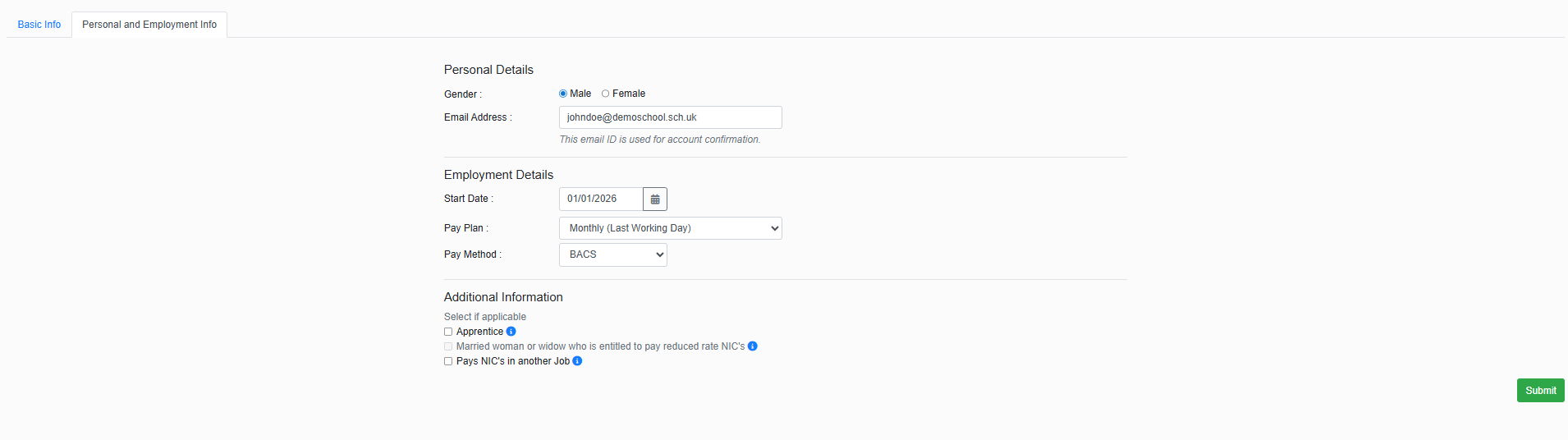Enable Pays NIC's in another Job

(x=448, y=361)
